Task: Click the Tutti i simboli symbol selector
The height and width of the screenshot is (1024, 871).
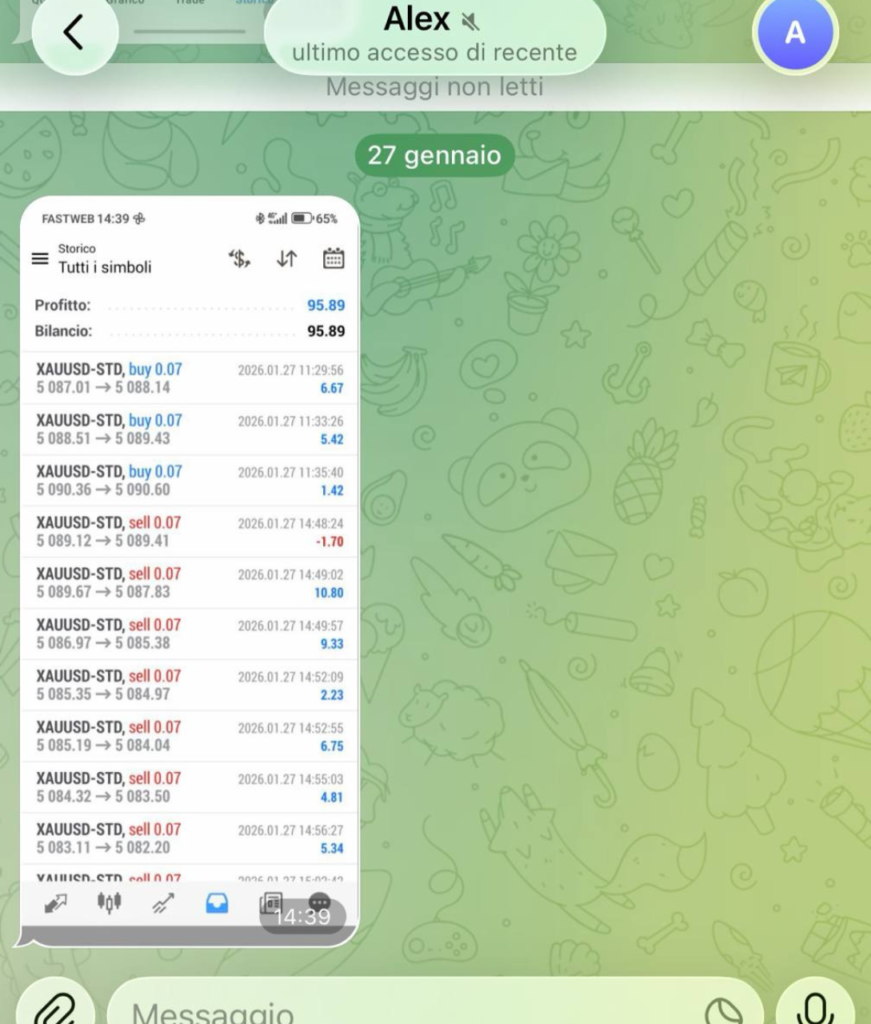Action: (105, 267)
